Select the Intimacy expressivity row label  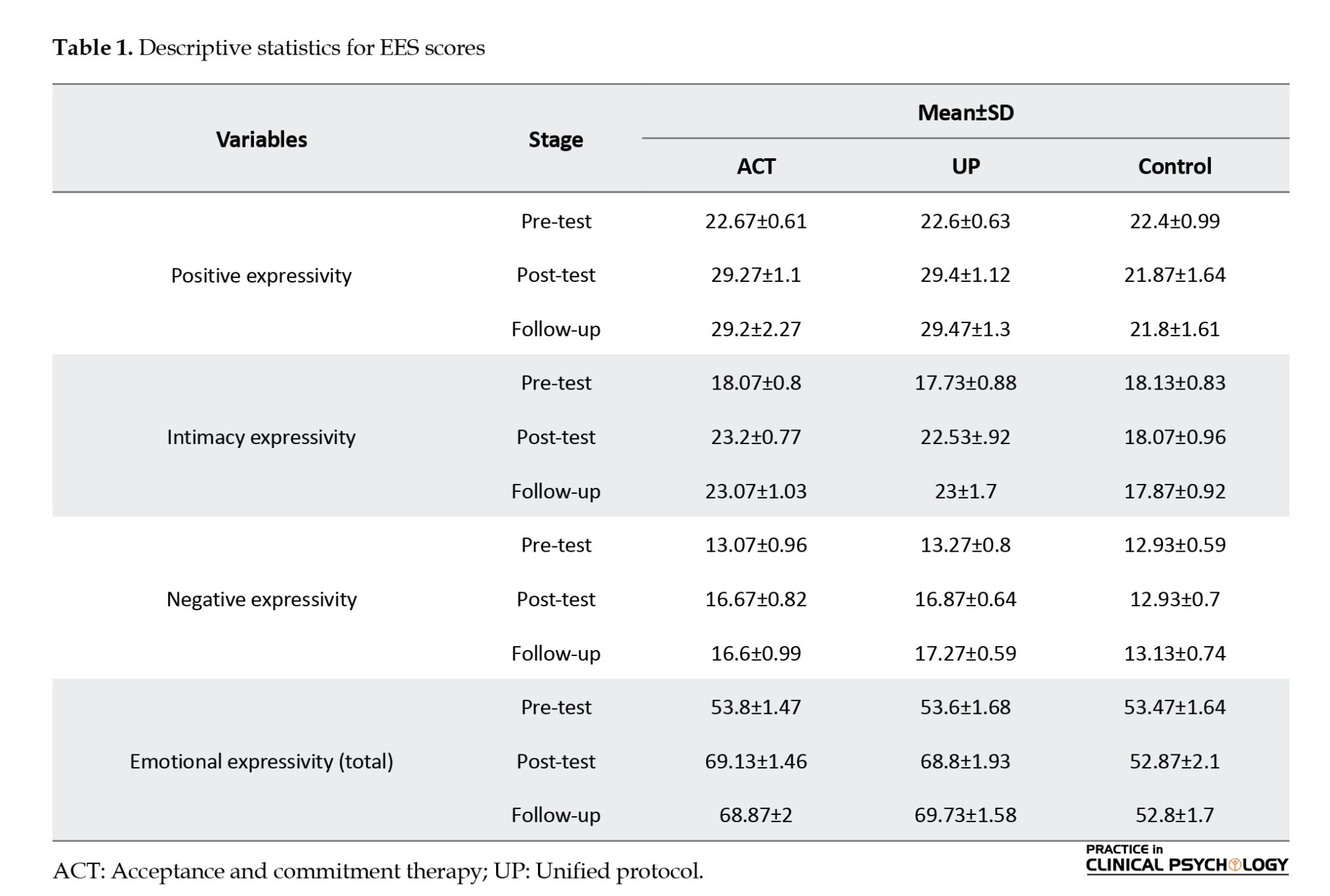pyautogui.click(x=261, y=437)
